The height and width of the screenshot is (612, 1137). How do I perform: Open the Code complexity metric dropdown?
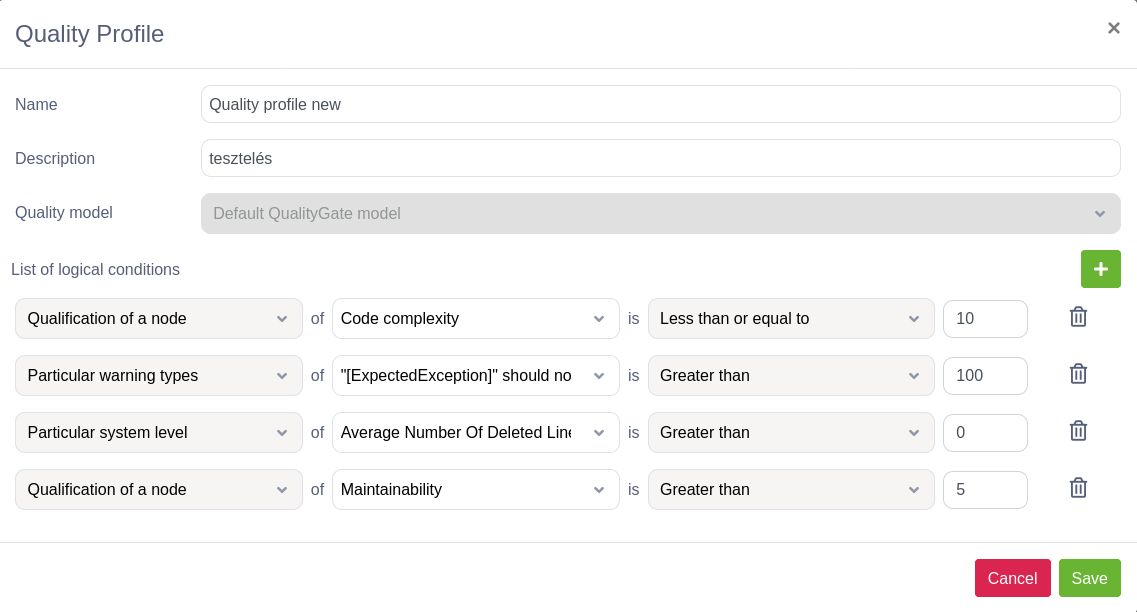[475, 319]
